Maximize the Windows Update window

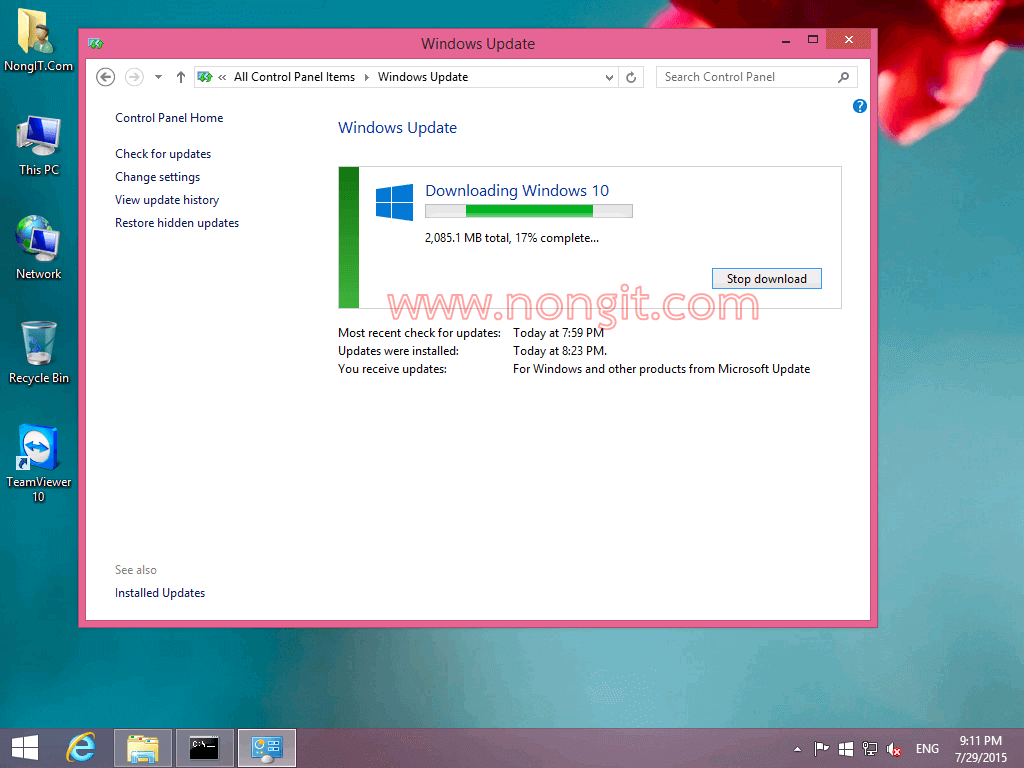point(812,40)
